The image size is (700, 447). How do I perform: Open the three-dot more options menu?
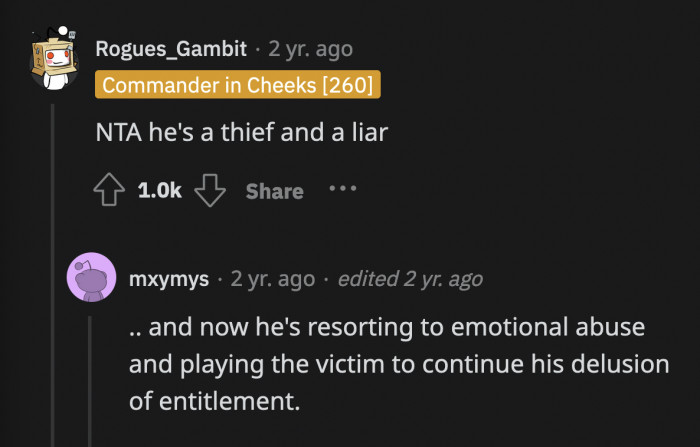pyautogui.click(x=342, y=188)
